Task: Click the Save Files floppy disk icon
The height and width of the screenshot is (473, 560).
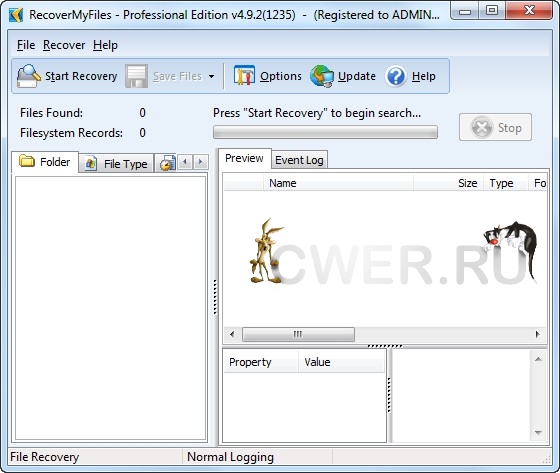Action: (x=136, y=76)
